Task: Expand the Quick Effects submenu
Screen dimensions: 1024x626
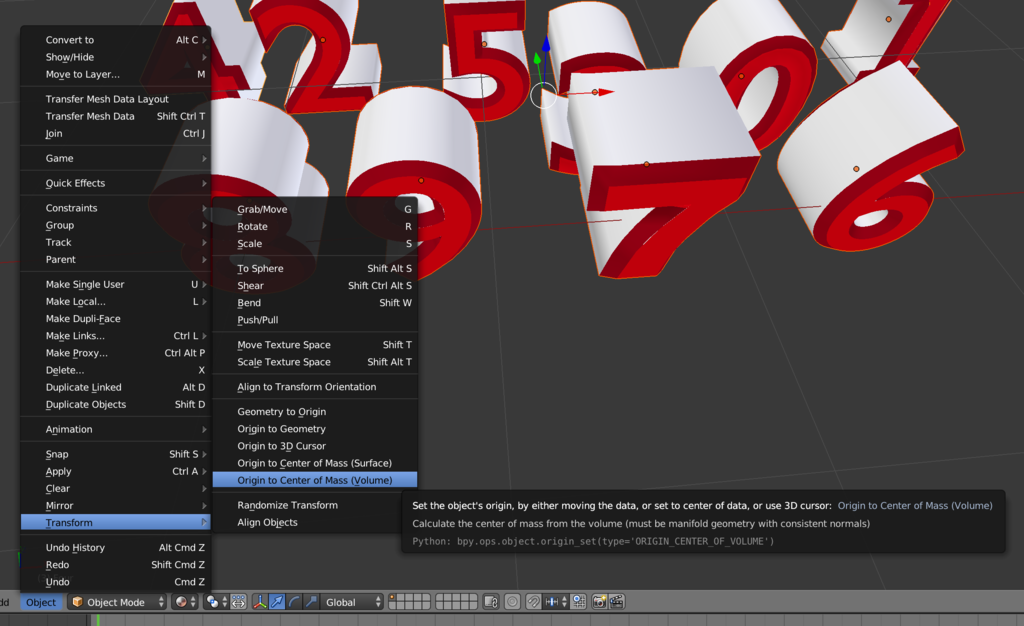Action: coord(116,183)
